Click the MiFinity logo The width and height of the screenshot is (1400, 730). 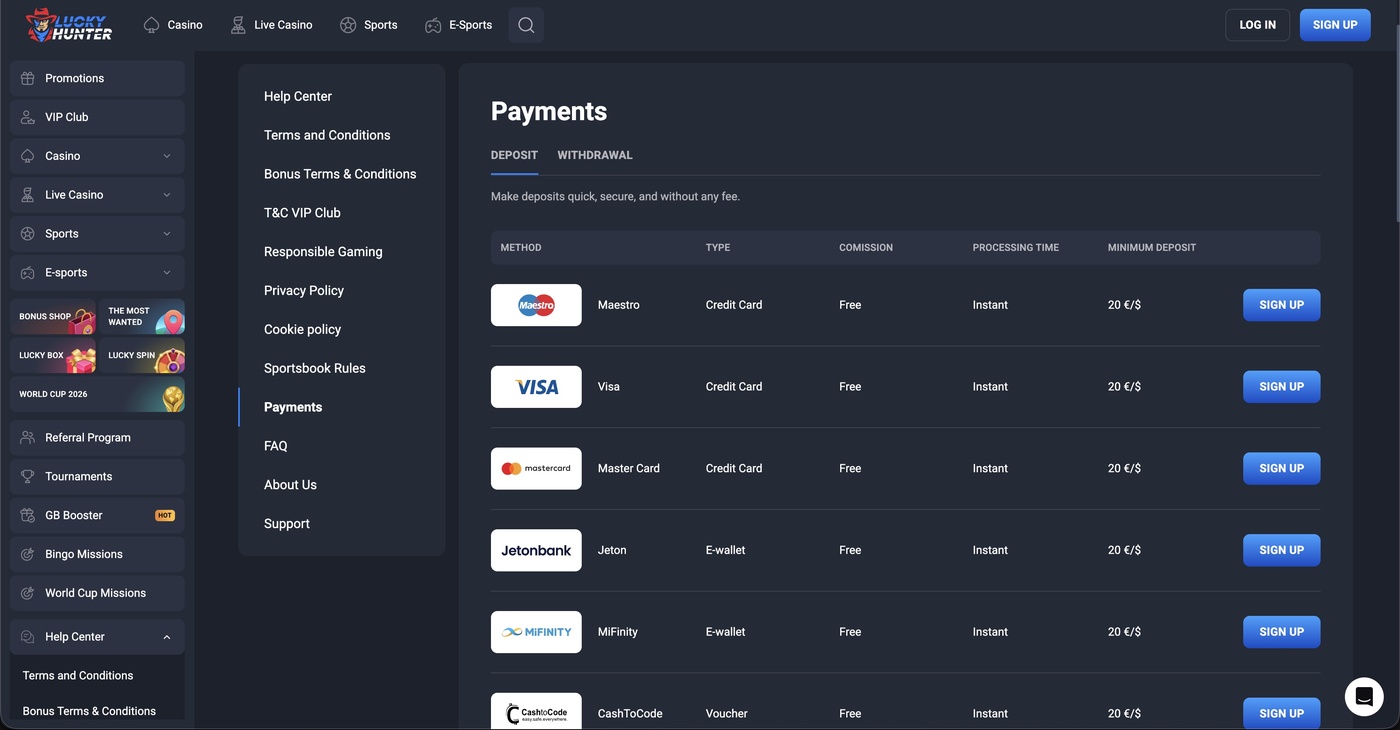(536, 632)
